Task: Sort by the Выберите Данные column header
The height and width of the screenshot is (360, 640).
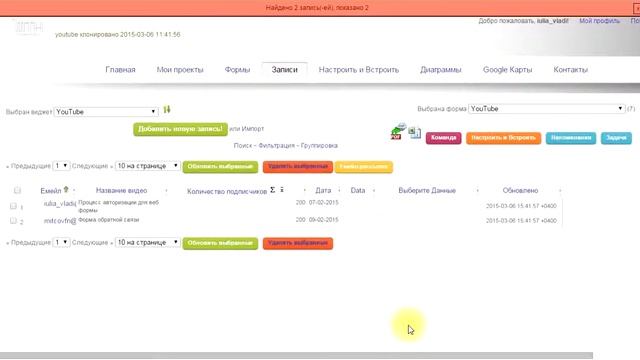Action: coord(427,190)
